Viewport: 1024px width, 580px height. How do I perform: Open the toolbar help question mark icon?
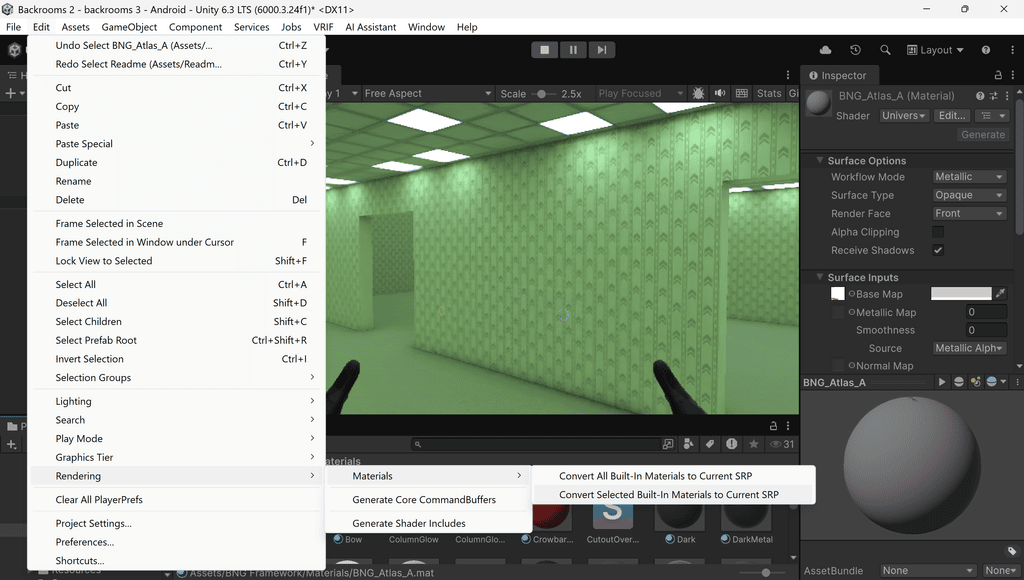(985, 50)
